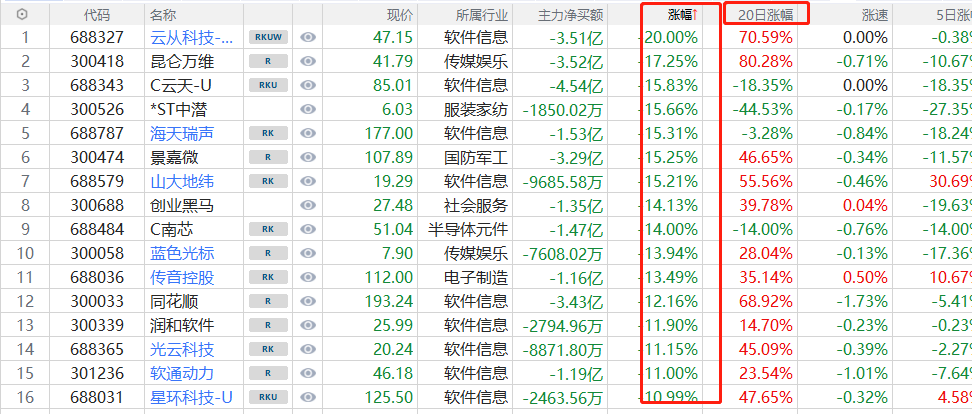Toggle watch eye for 同花顺 row
This screenshot has width=972, height=414.
(x=308, y=301)
